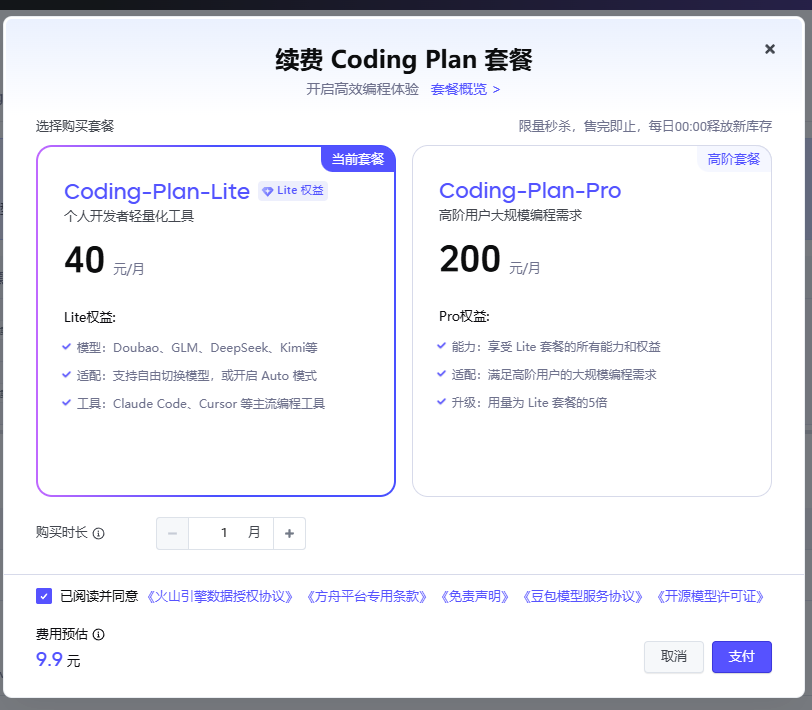
Task: Open 《豆包模型服务协议》 link
Action: click(x=583, y=597)
